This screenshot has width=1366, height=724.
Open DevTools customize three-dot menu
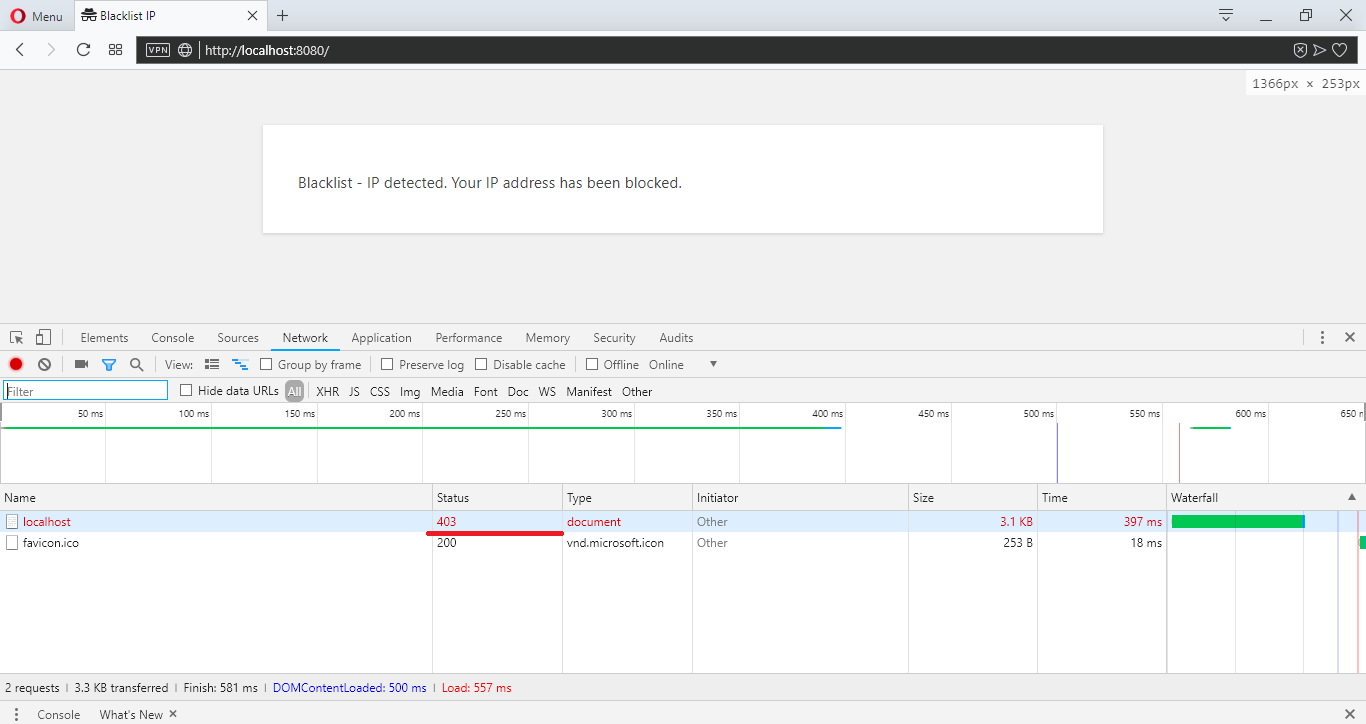(x=1322, y=338)
